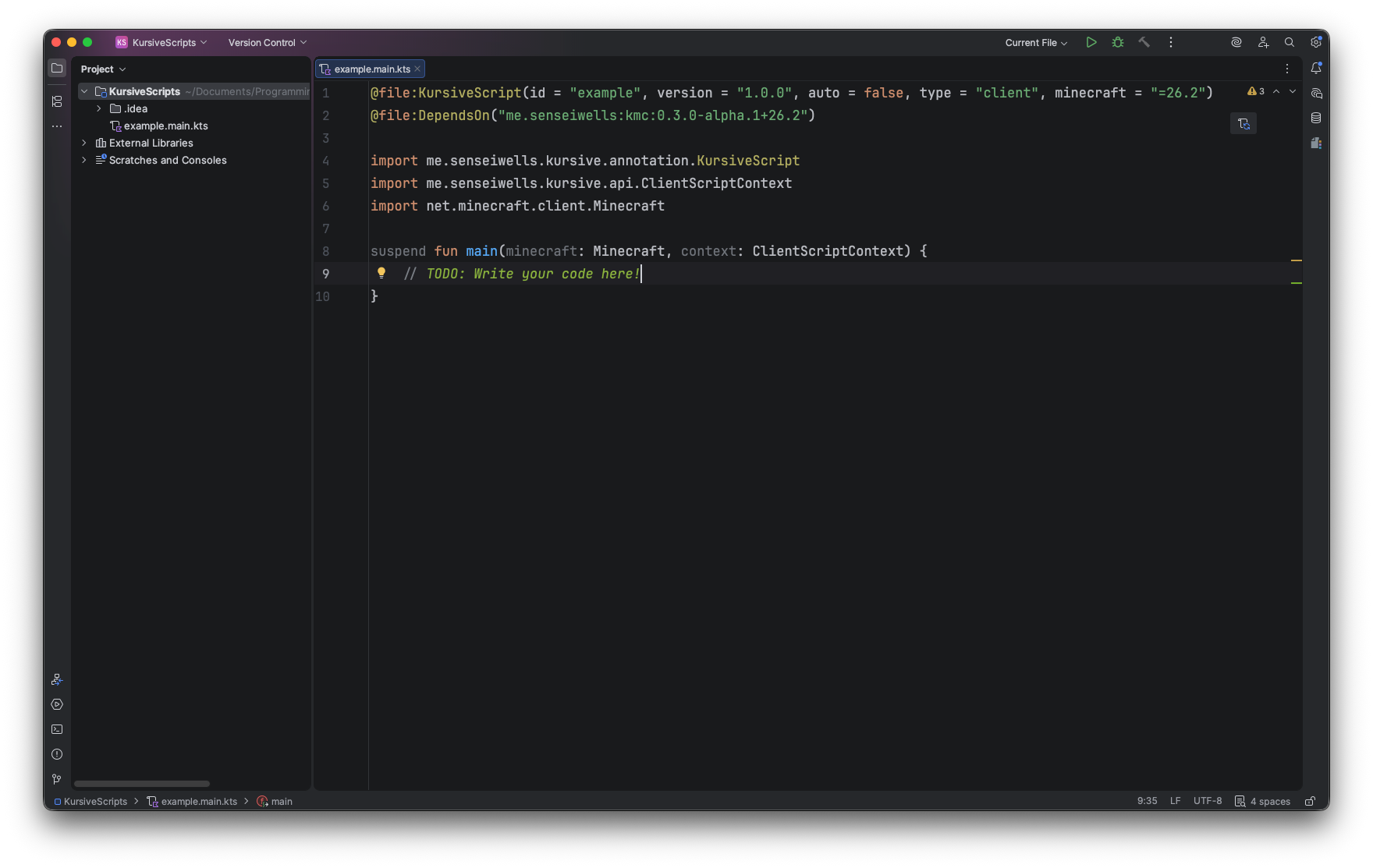Viewport: 1373px width, 868px height.
Task: Go to next highlighted problem arrow
Action: [x=1293, y=91]
